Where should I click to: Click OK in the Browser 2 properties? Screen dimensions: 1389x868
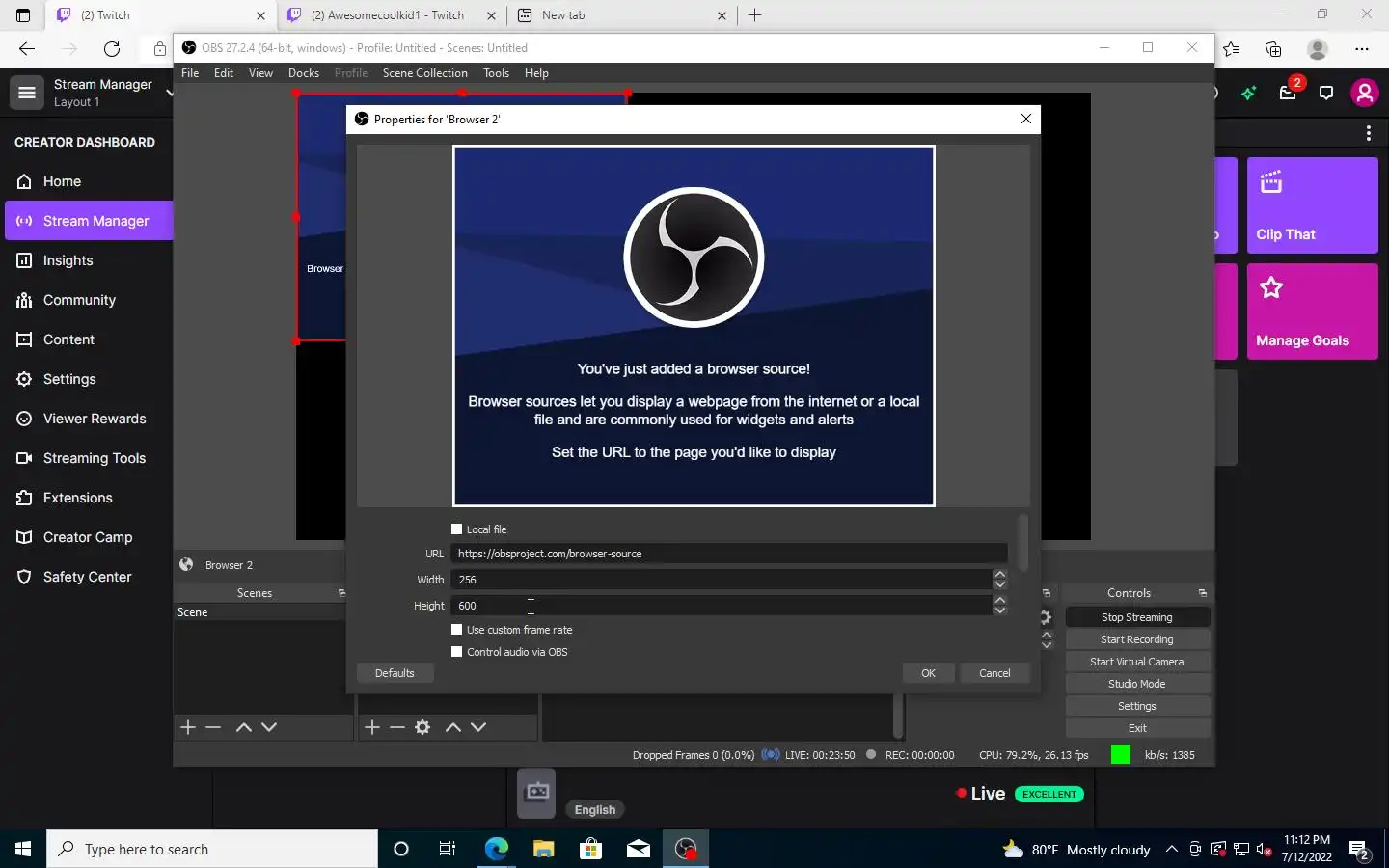[928, 673]
